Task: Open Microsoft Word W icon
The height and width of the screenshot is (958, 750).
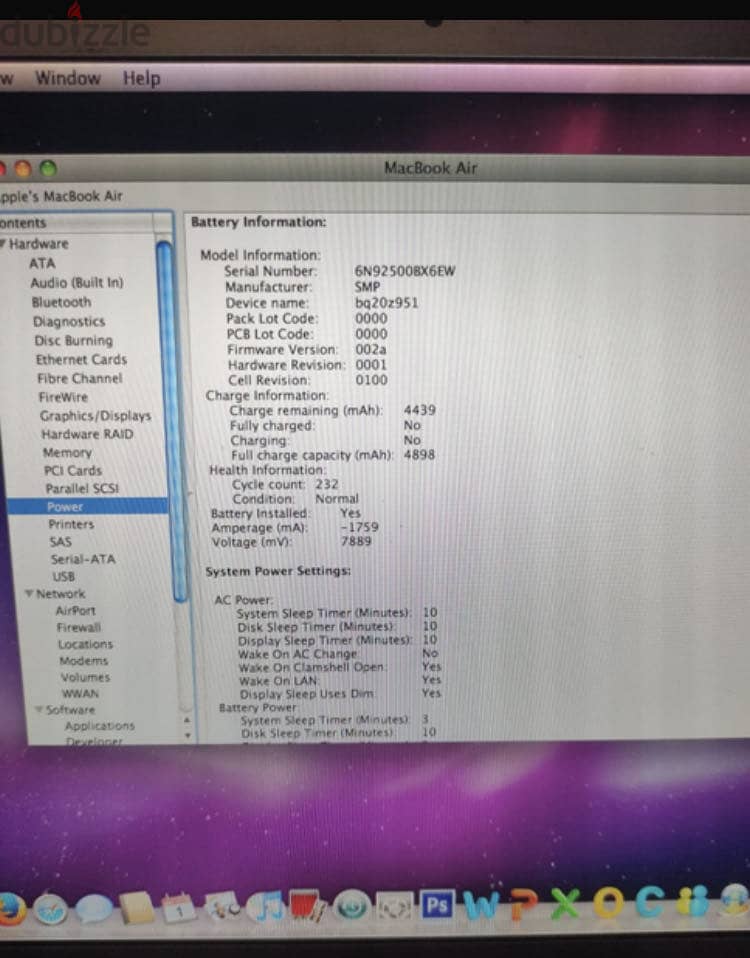Action: 481,905
